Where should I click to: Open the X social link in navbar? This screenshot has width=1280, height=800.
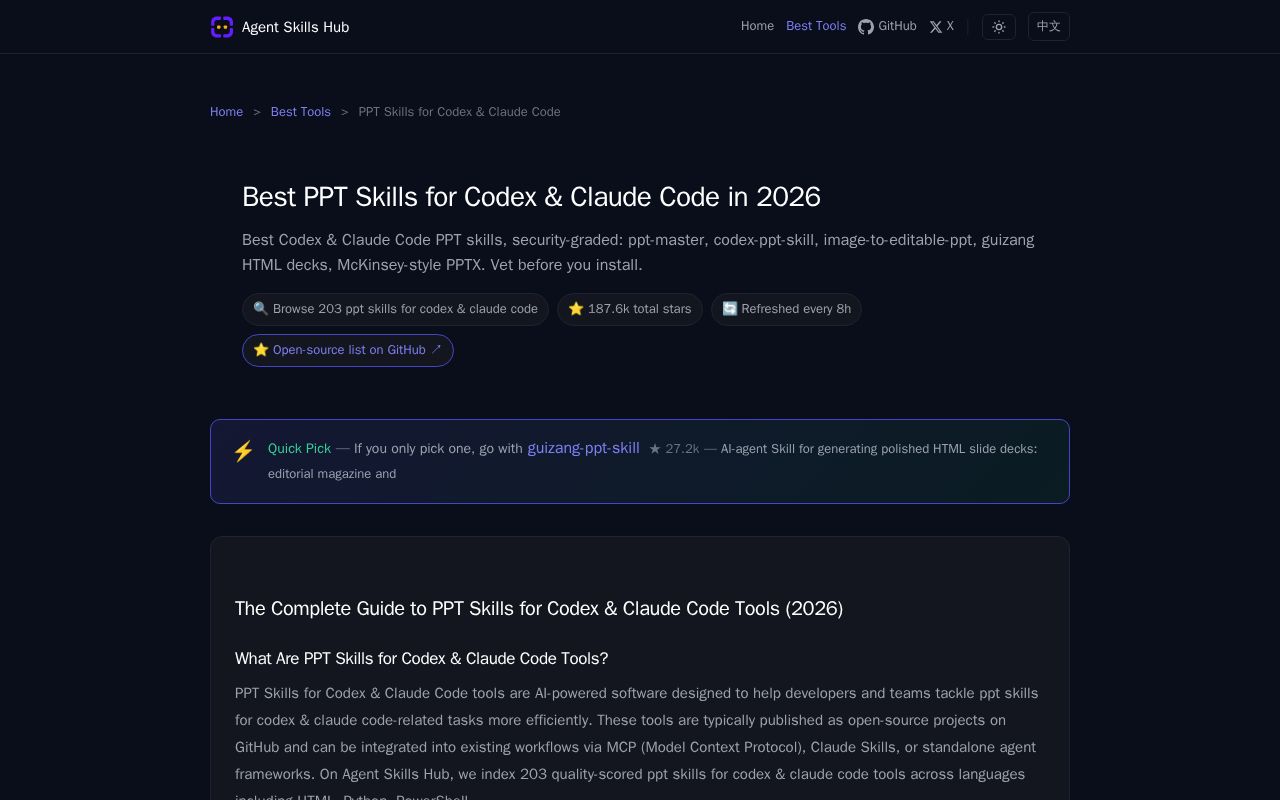click(941, 27)
